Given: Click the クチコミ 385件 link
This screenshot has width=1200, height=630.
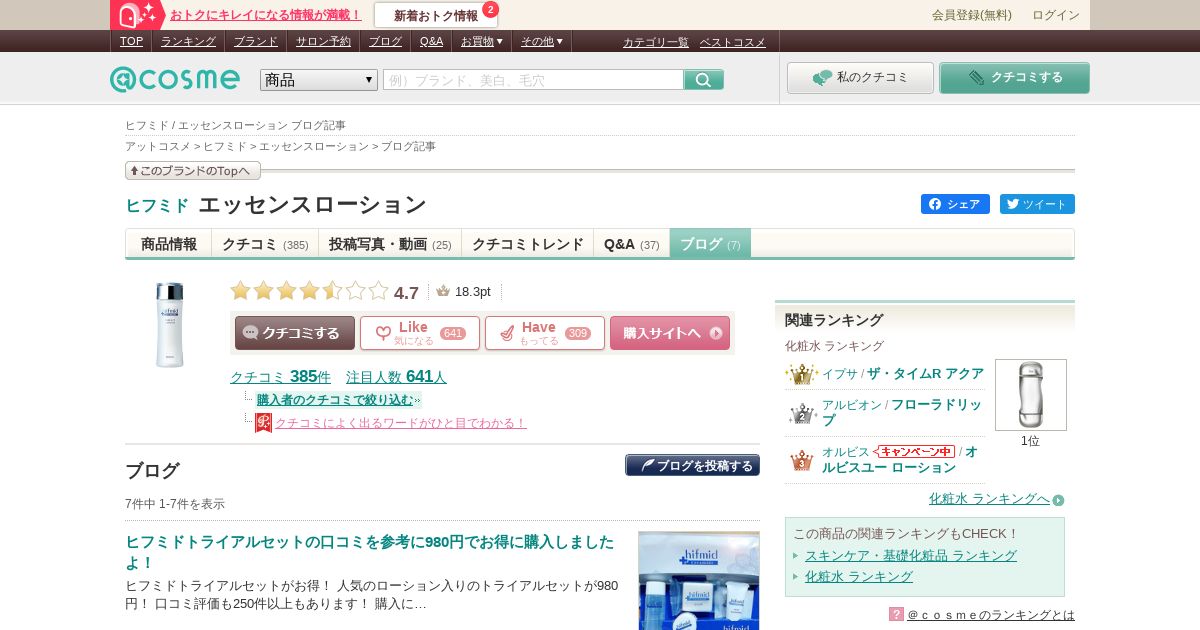Looking at the screenshot, I should (x=280, y=377).
